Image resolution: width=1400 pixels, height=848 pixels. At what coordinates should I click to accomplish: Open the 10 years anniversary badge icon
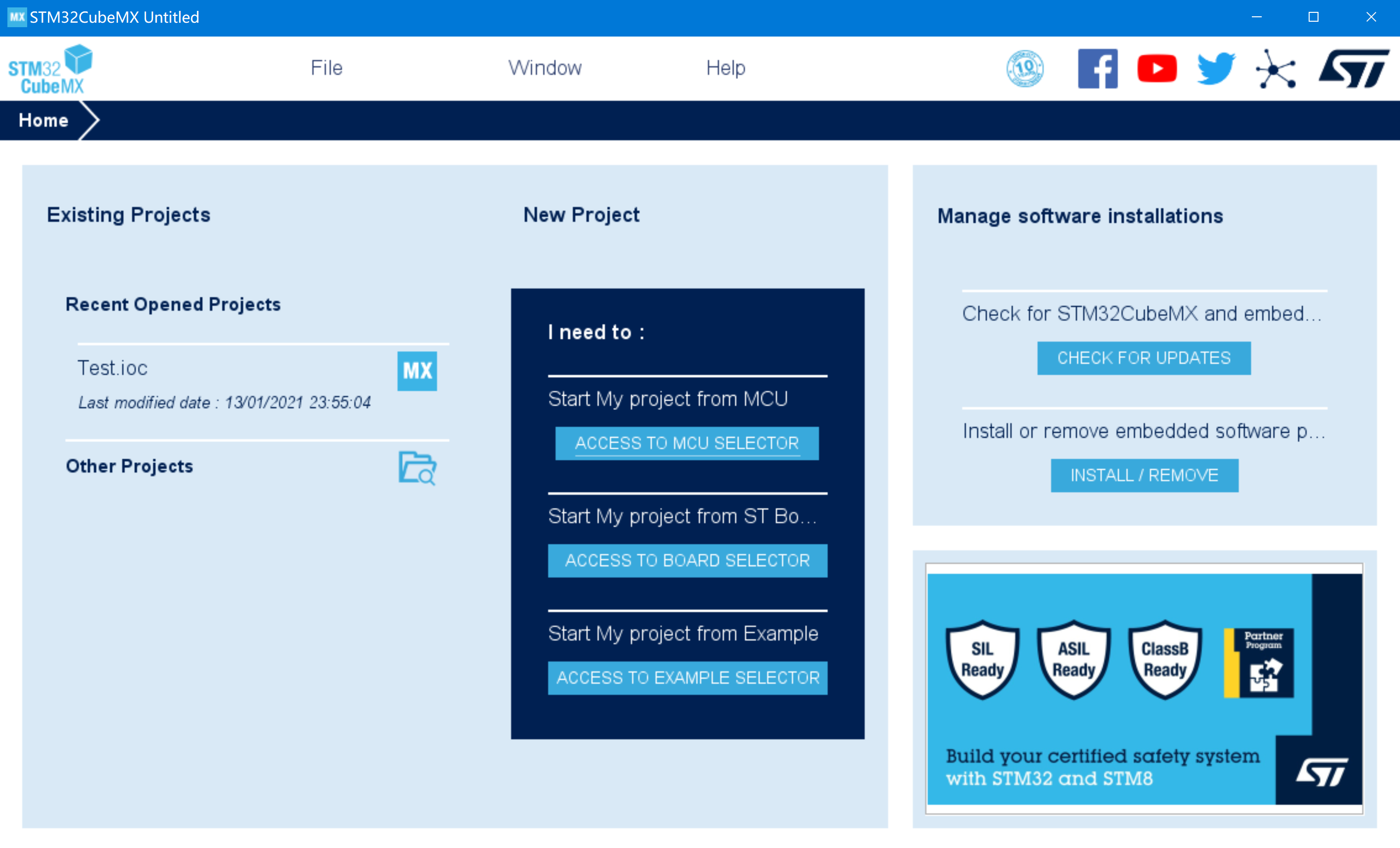pyautogui.click(x=1024, y=69)
